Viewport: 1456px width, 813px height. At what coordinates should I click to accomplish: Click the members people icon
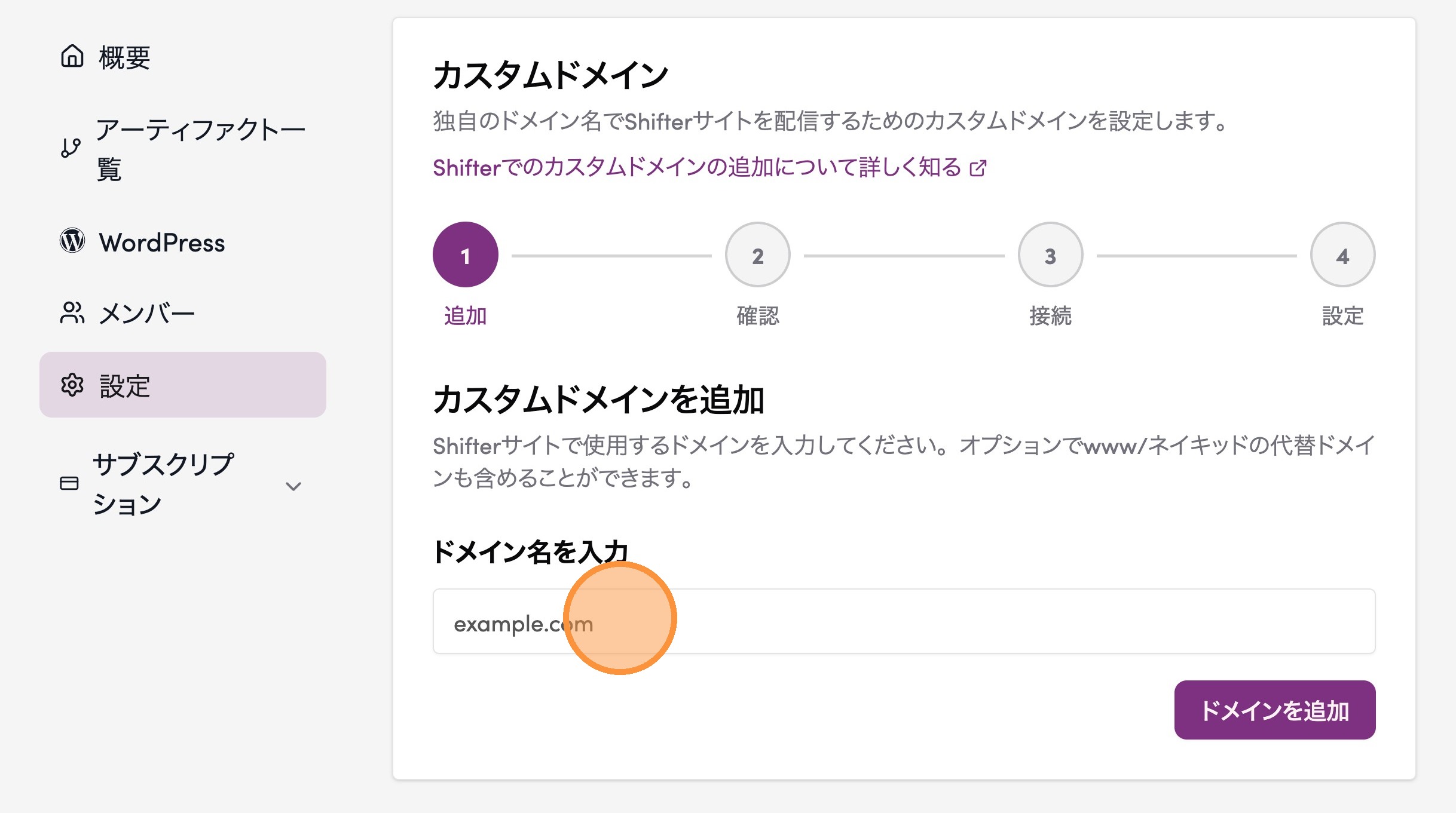72,312
